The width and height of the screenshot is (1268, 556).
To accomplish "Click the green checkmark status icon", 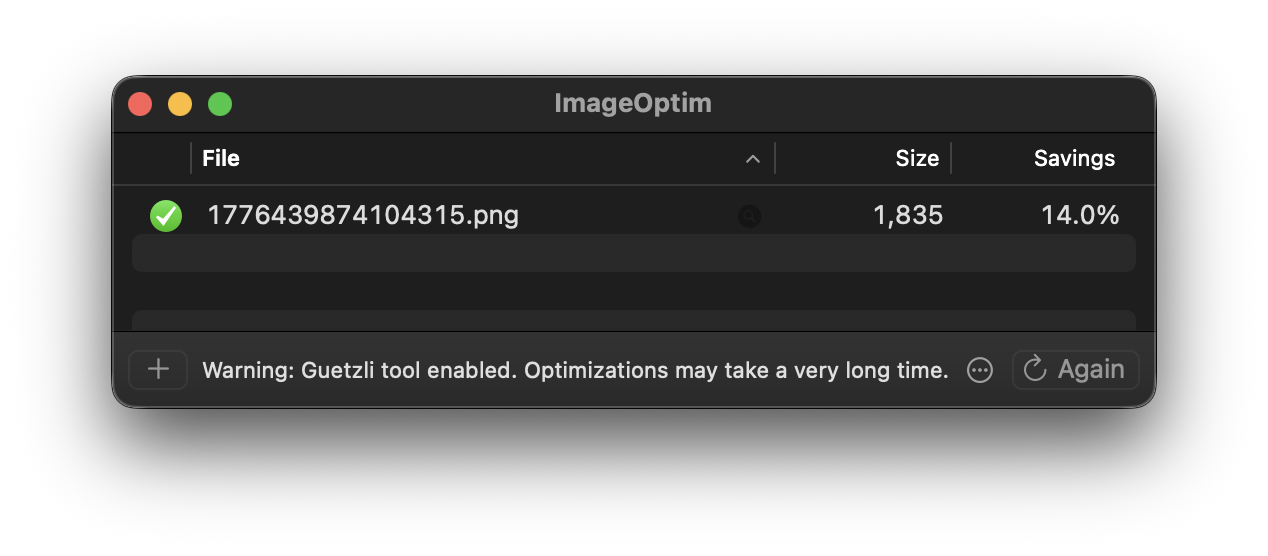I will 166,215.
